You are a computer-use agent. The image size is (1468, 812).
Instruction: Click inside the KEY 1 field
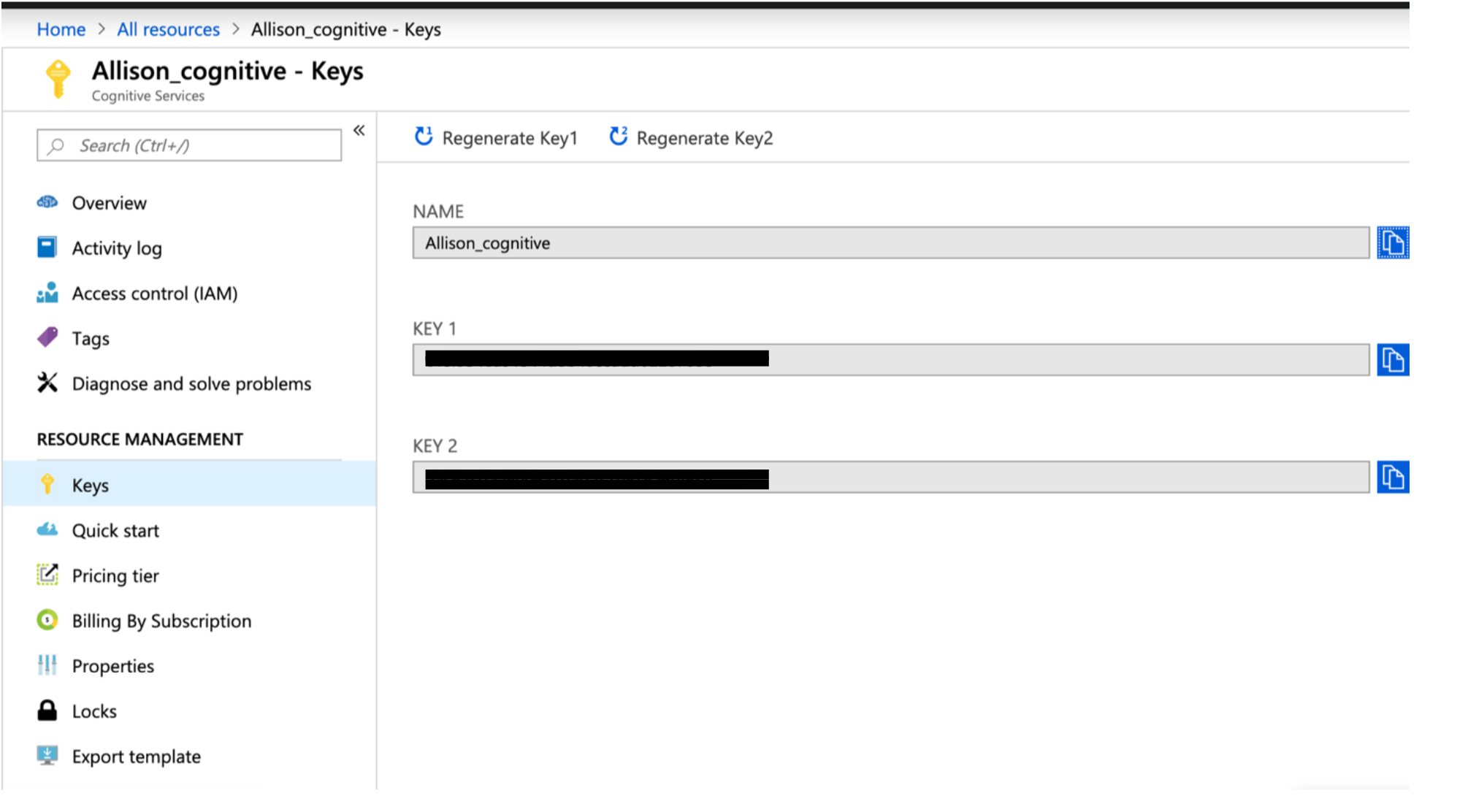point(891,360)
